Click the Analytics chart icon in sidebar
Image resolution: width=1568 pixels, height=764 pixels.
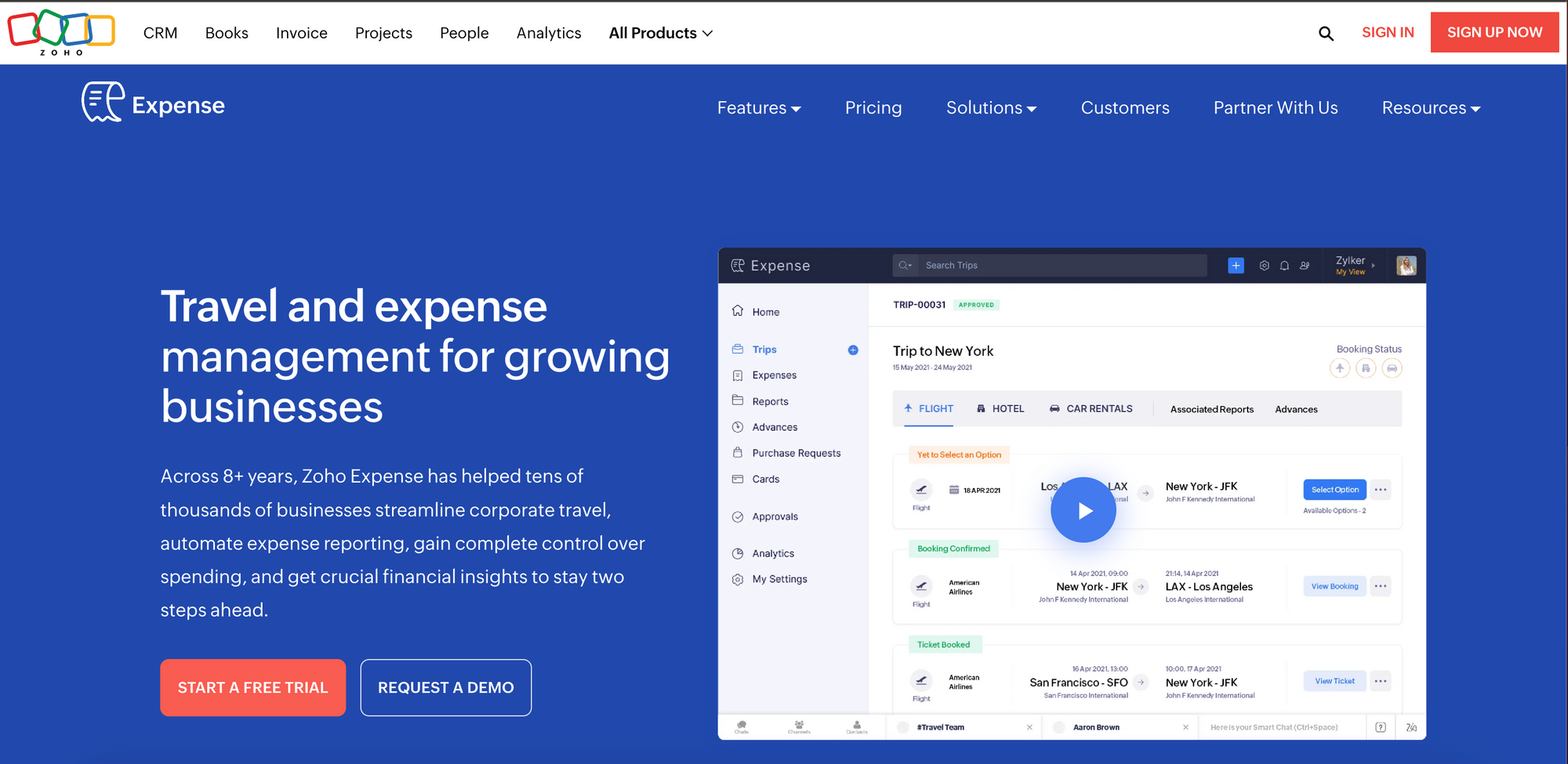click(738, 553)
